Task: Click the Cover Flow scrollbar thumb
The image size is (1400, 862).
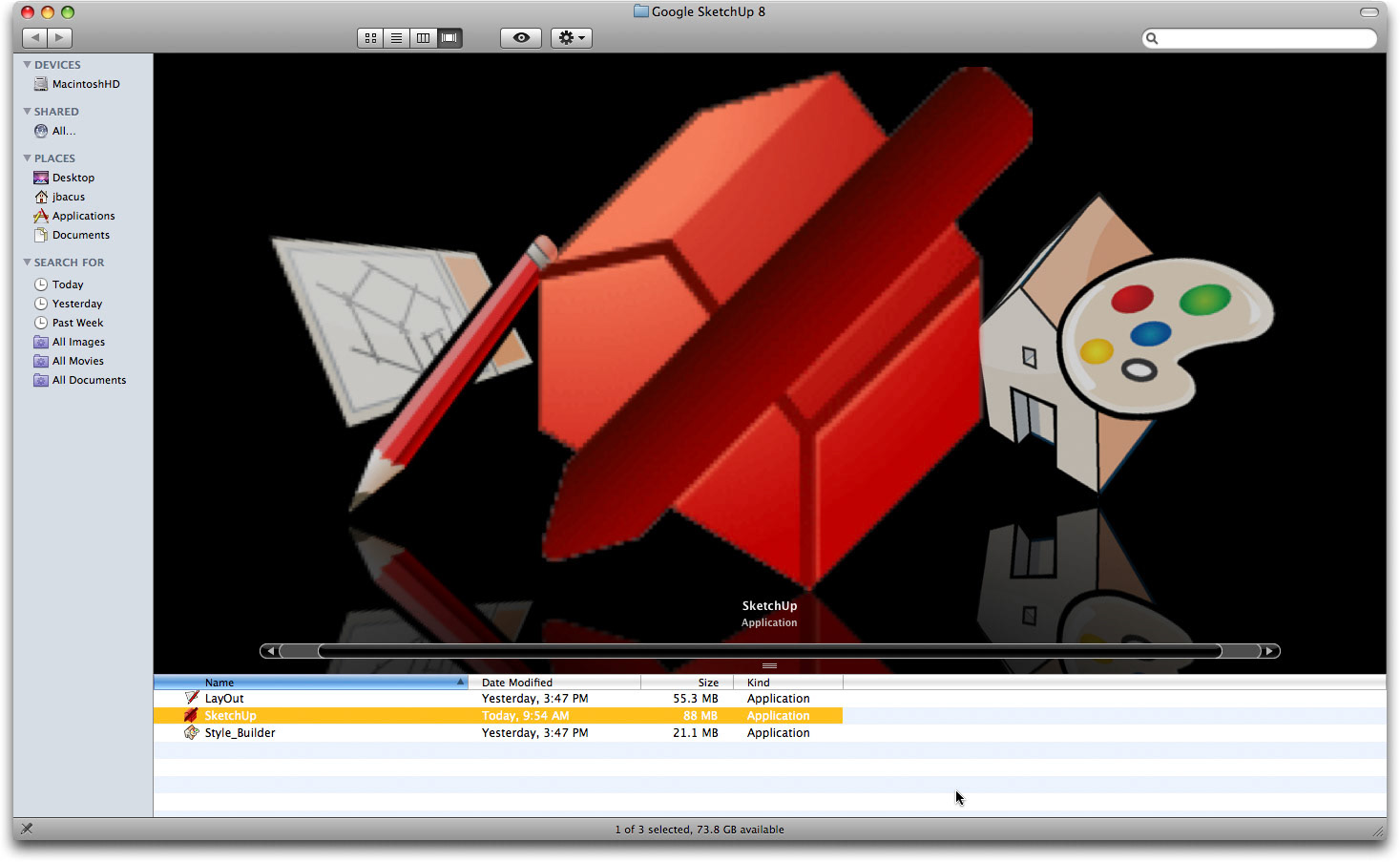Action: point(769,651)
